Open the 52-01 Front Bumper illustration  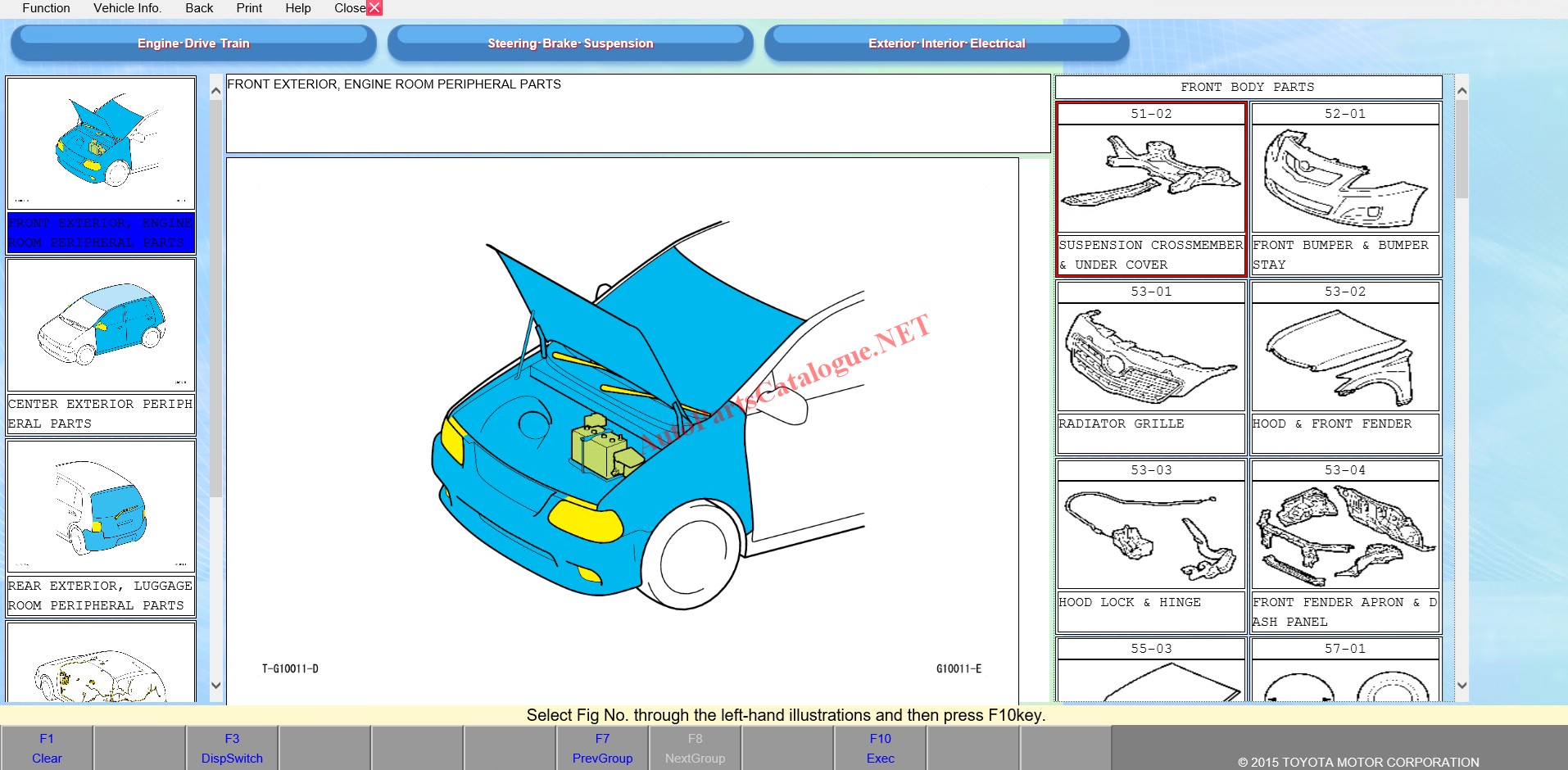tap(1345, 178)
